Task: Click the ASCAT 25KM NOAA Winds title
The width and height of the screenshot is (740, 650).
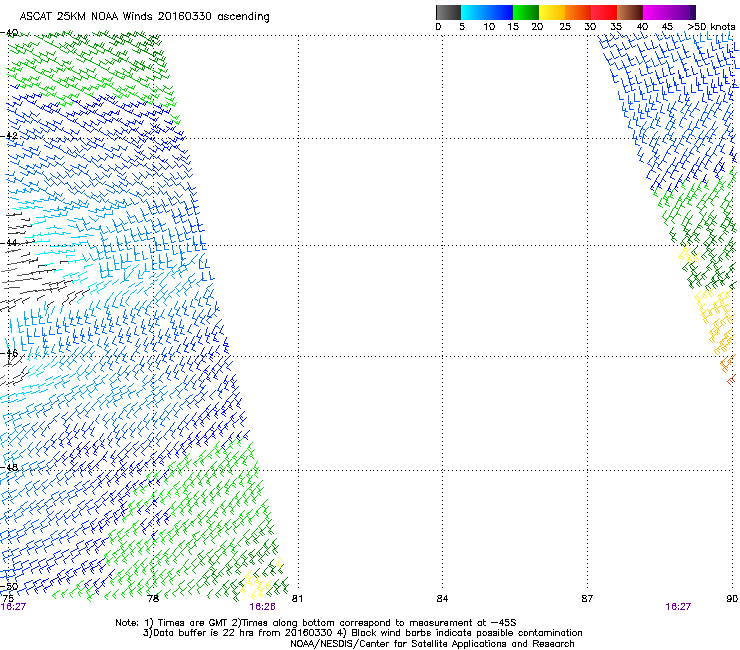Action: pyautogui.click(x=144, y=17)
